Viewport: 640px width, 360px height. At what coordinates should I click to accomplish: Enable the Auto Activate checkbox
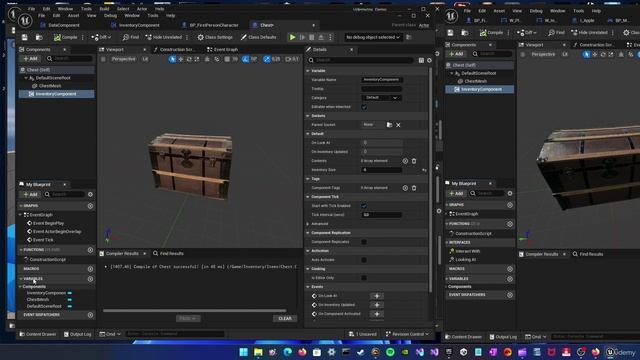[364, 260]
